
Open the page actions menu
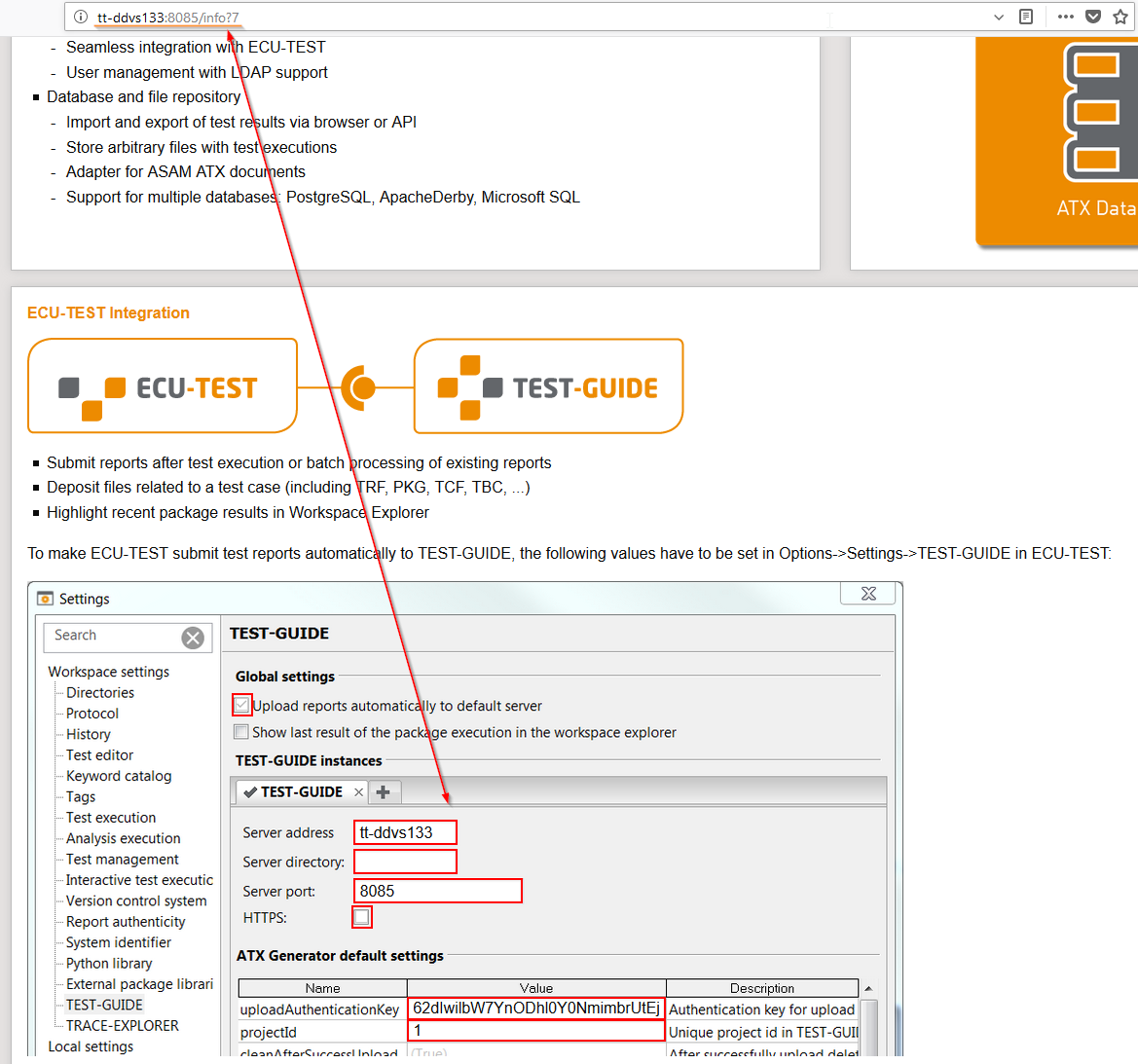(1066, 17)
